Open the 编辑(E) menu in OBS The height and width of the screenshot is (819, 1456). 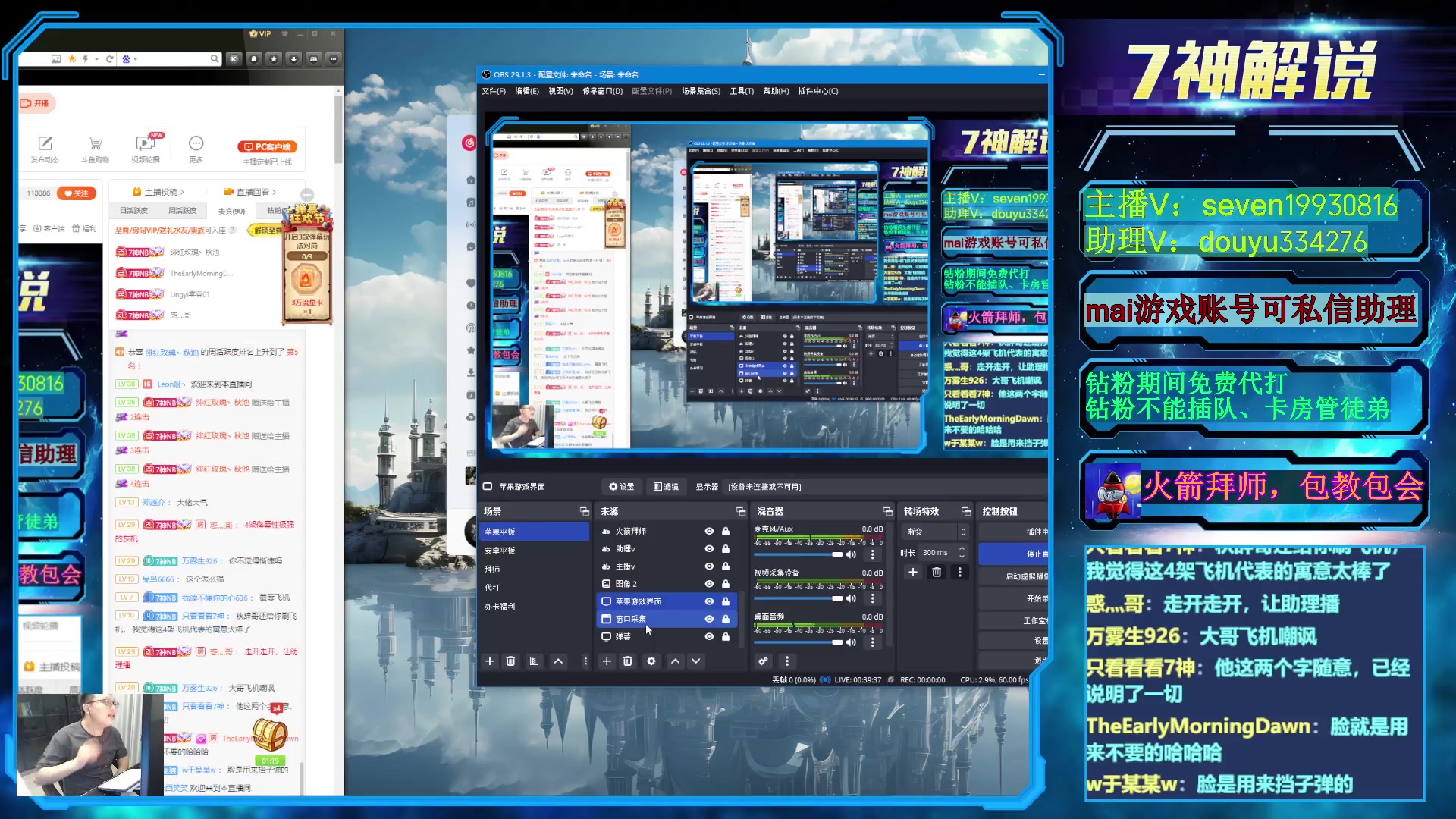(x=527, y=91)
